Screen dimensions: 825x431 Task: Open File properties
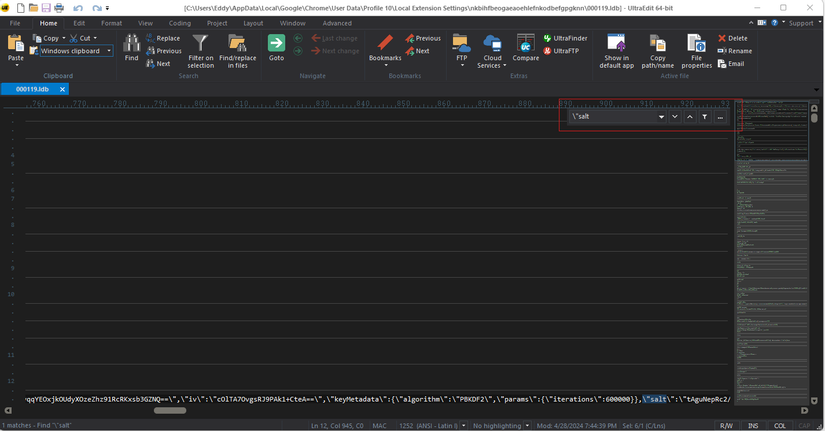[x=697, y=51]
